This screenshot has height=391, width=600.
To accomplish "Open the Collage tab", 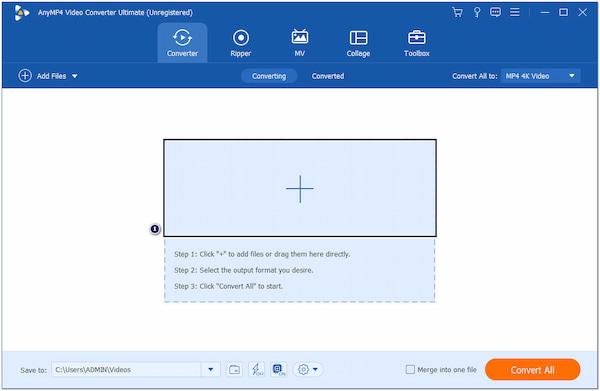I will point(358,43).
